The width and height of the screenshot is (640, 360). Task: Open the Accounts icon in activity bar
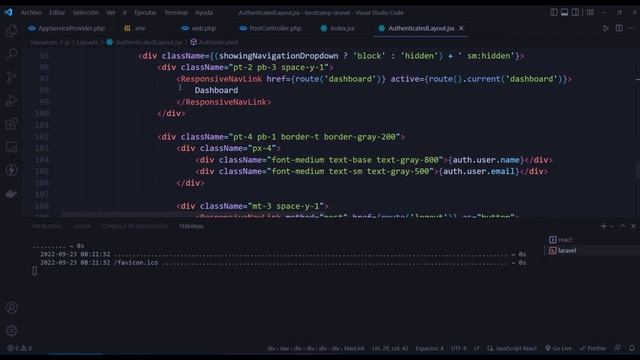pyautogui.click(x=11, y=307)
